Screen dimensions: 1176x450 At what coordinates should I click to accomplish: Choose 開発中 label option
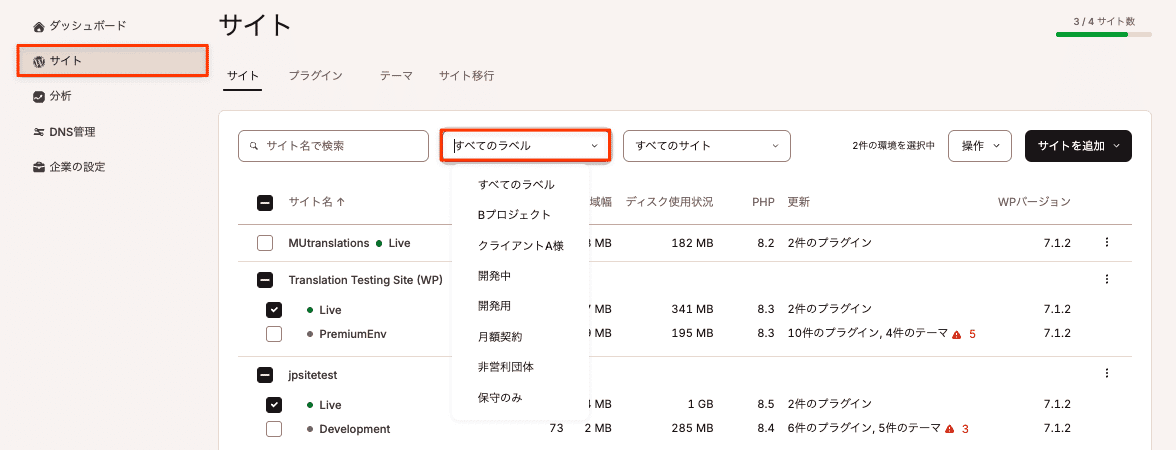click(x=494, y=276)
